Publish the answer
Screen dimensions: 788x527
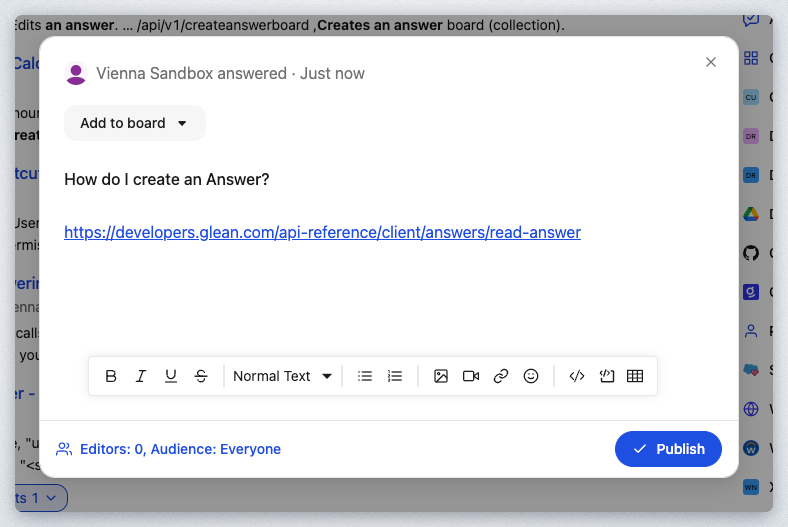tap(668, 449)
